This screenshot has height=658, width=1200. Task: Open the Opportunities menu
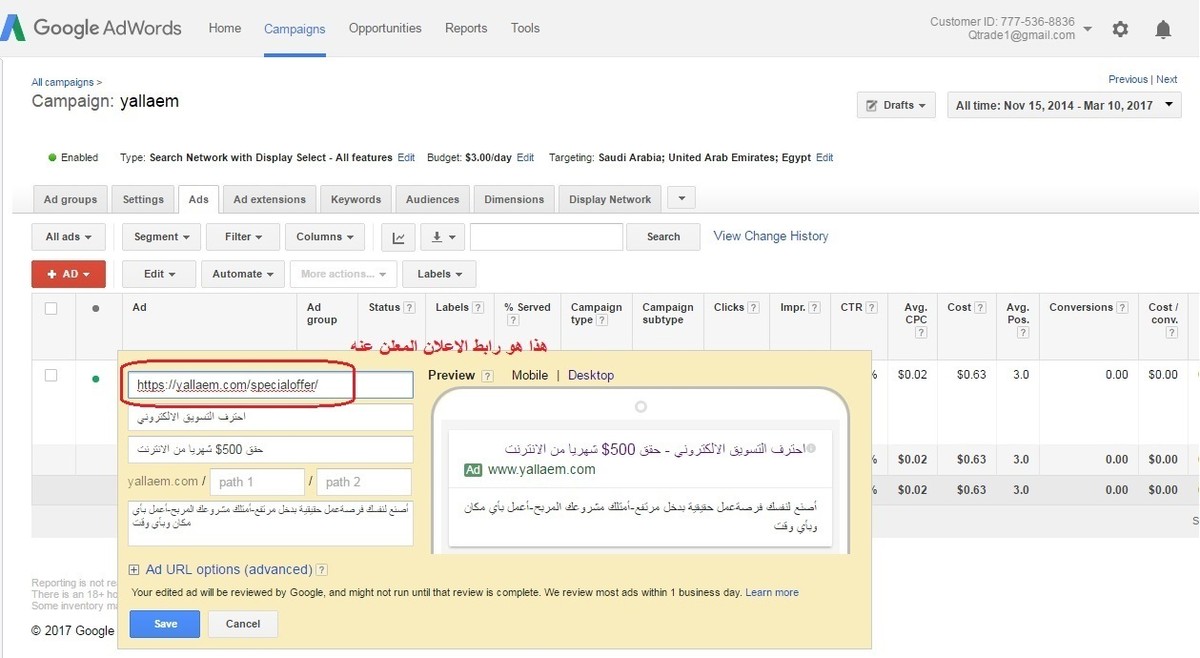point(385,28)
